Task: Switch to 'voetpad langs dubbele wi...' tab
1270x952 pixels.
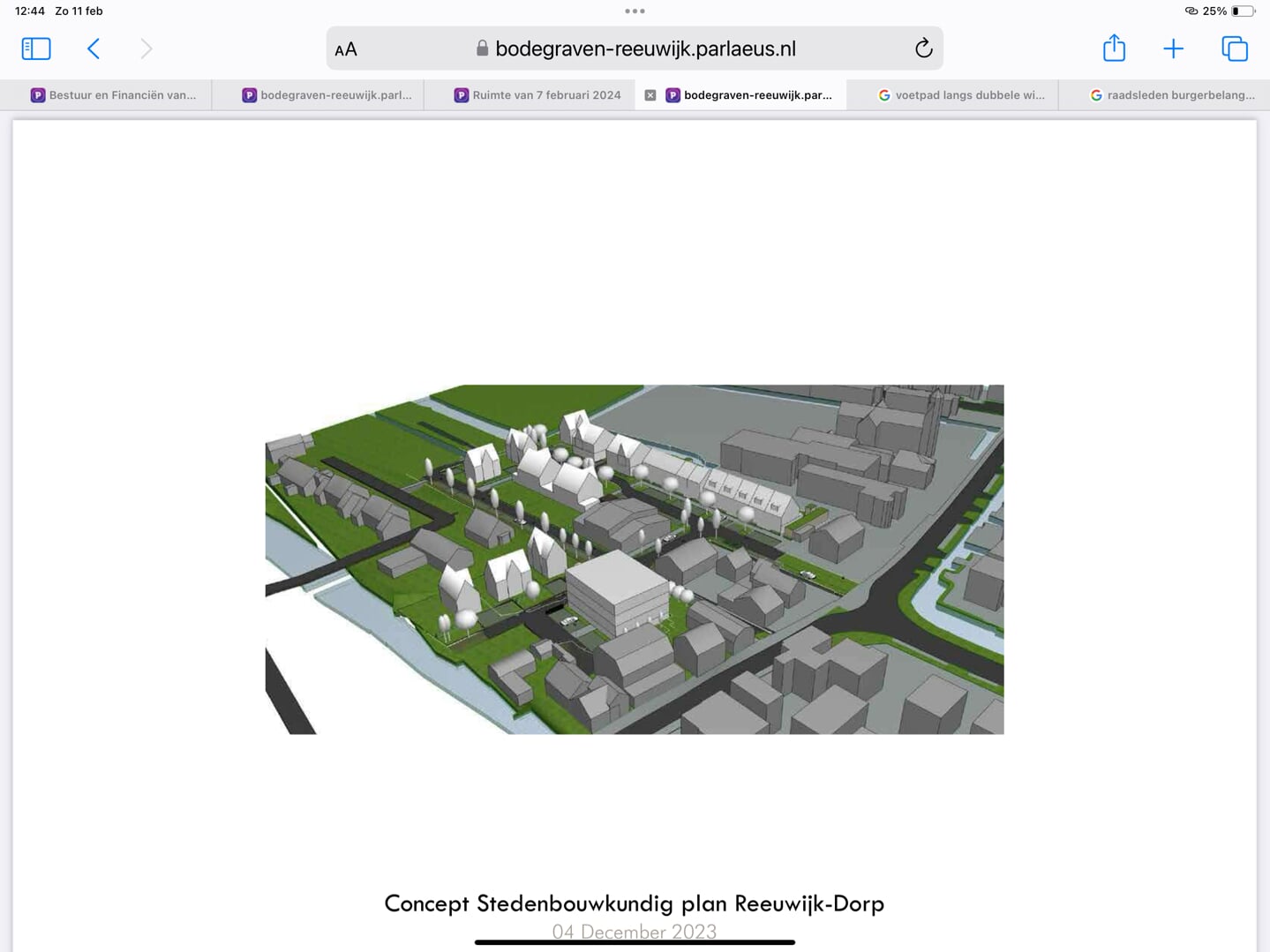Action: click(952, 95)
